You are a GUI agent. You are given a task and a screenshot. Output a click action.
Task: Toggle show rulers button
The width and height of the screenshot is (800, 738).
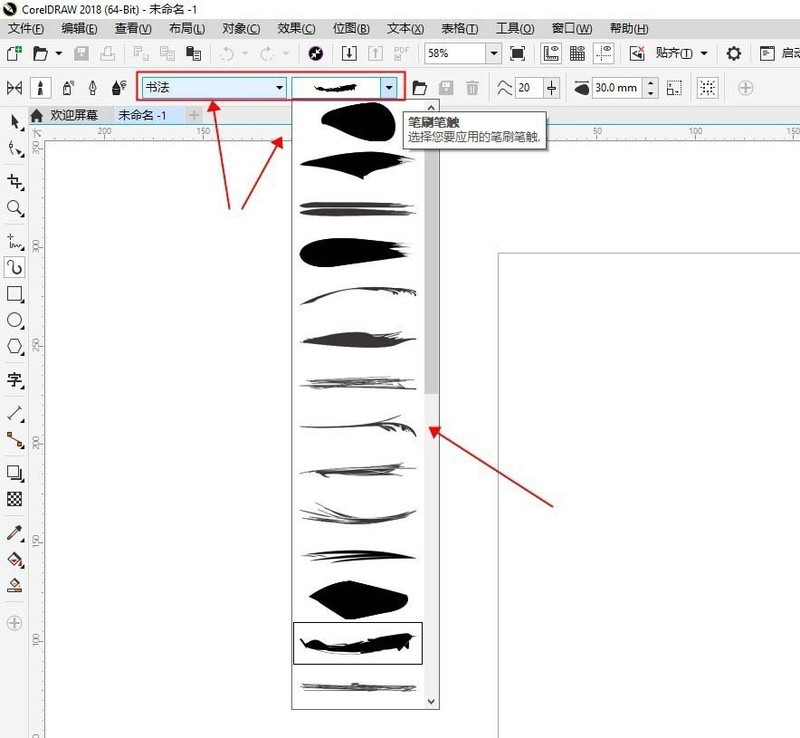[x=550, y=53]
